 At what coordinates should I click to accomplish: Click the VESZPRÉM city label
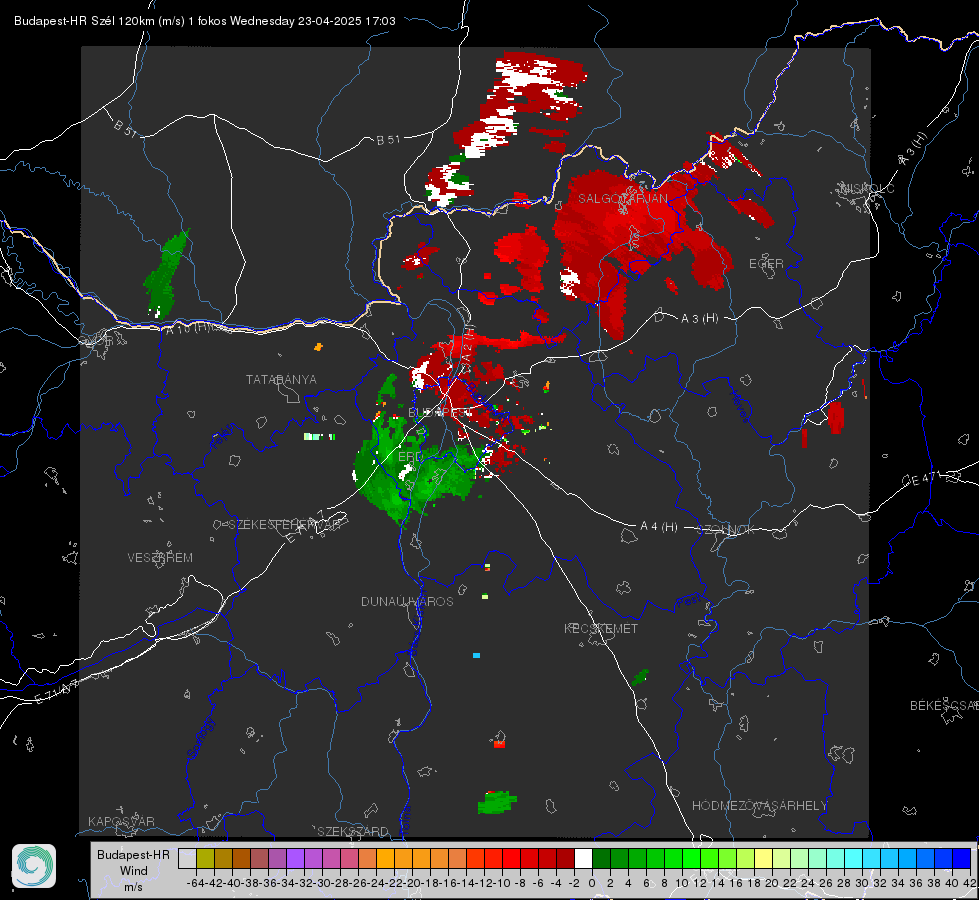coord(160,557)
